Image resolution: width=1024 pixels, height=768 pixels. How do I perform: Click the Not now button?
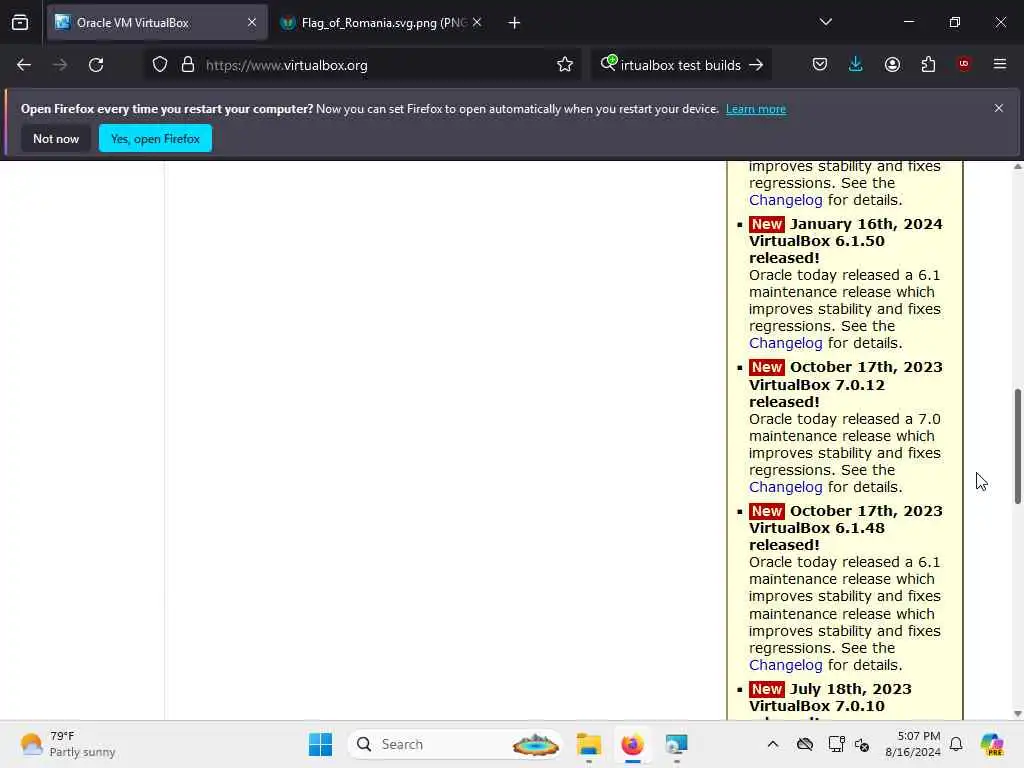[56, 138]
